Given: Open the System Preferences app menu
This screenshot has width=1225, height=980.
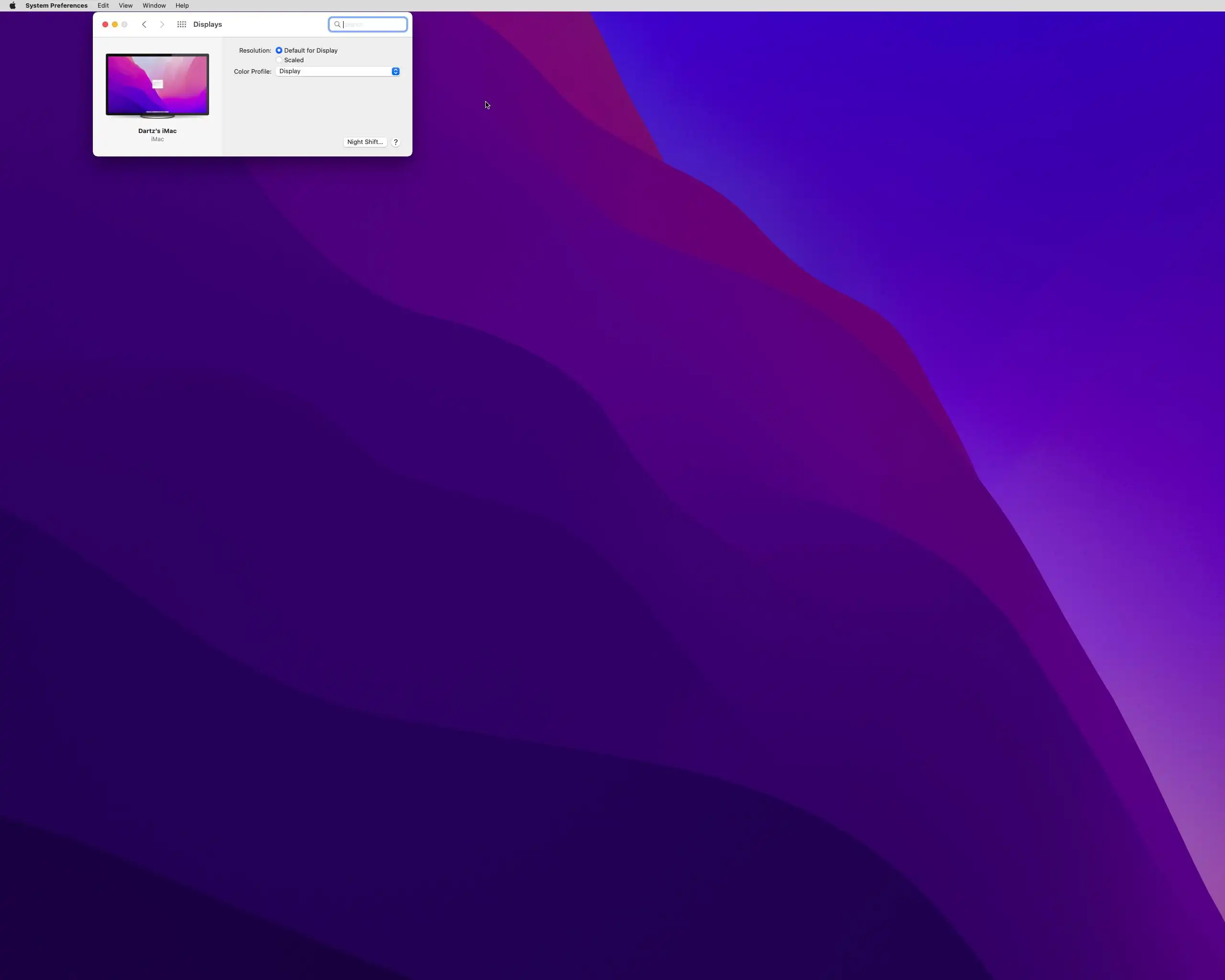Looking at the screenshot, I should (x=56, y=6).
